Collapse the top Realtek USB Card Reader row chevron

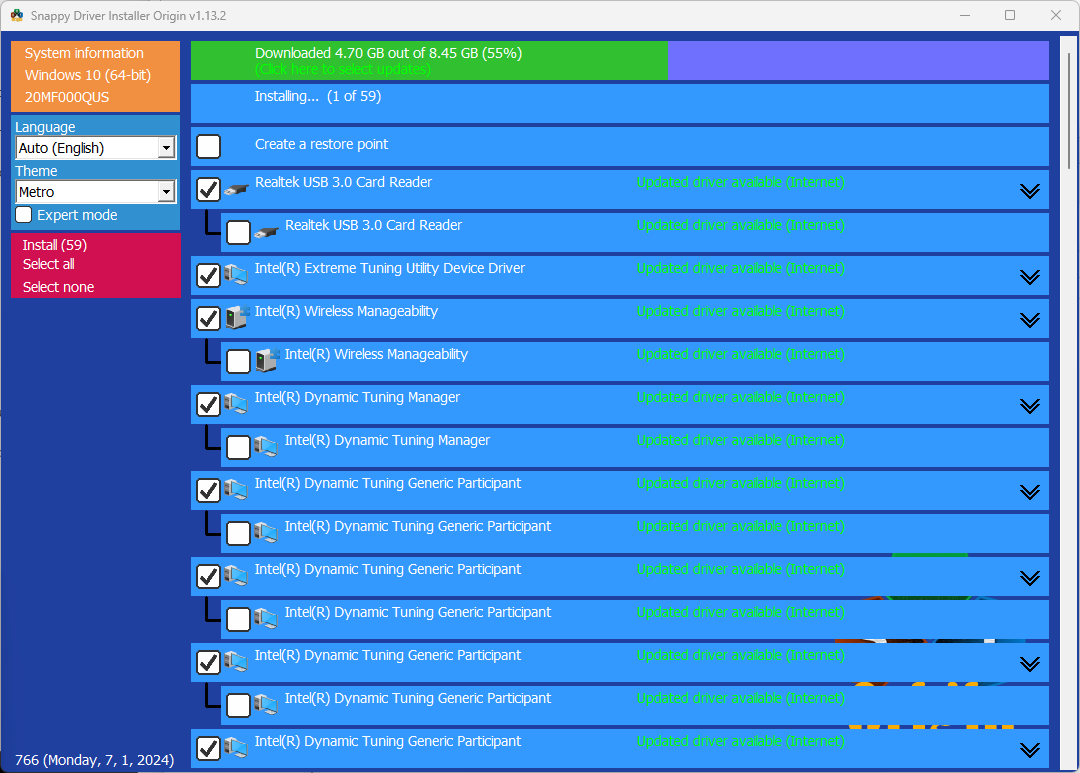pos(1029,191)
